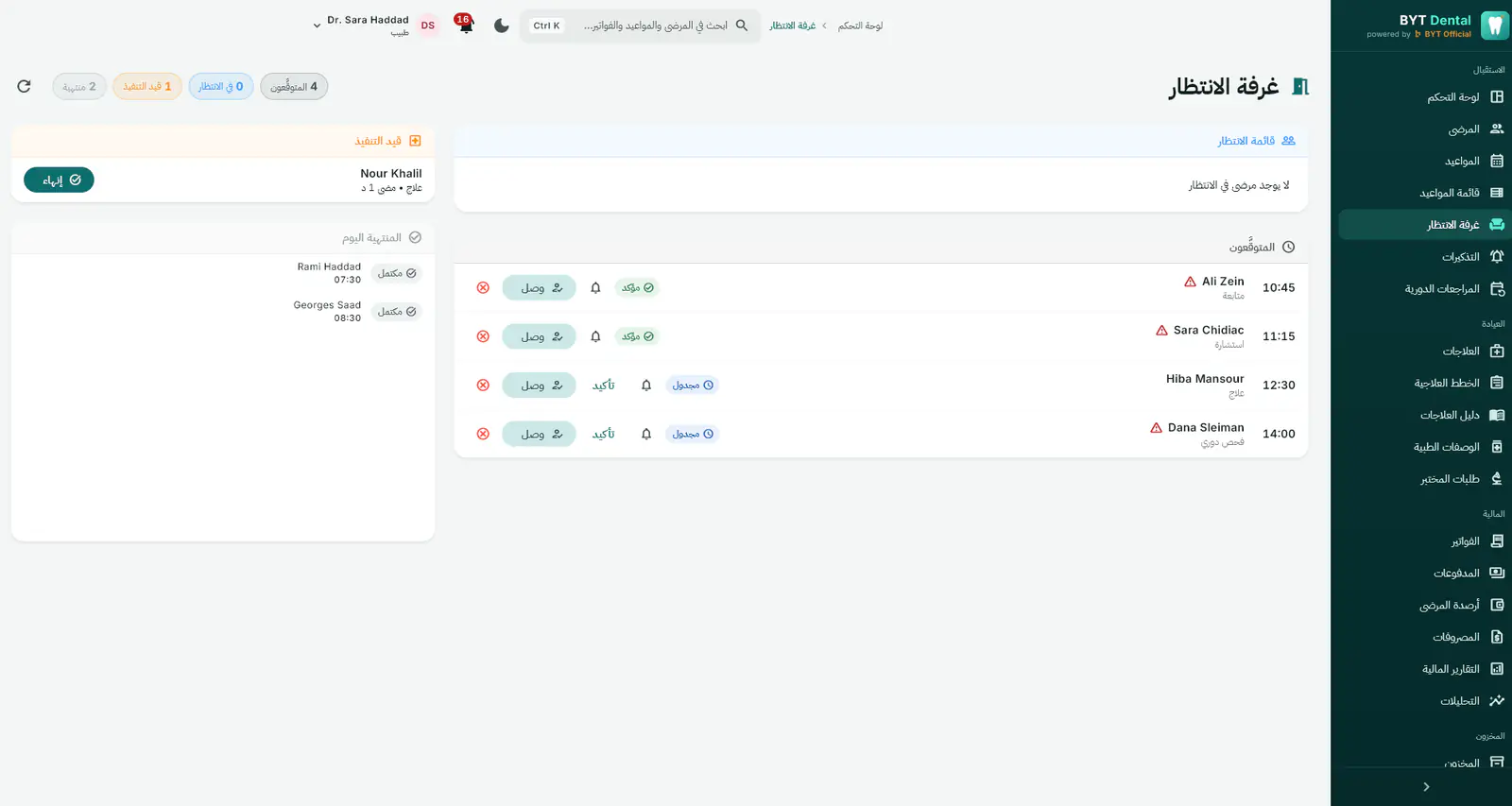Click the DS avatar

click(x=428, y=26)
